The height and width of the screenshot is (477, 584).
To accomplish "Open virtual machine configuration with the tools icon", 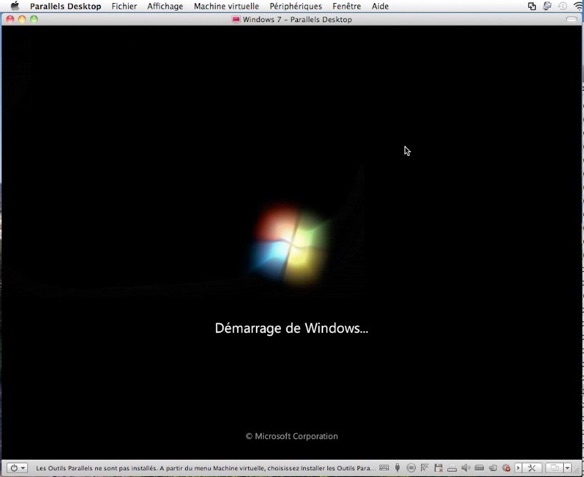I will tap(531, 468).
